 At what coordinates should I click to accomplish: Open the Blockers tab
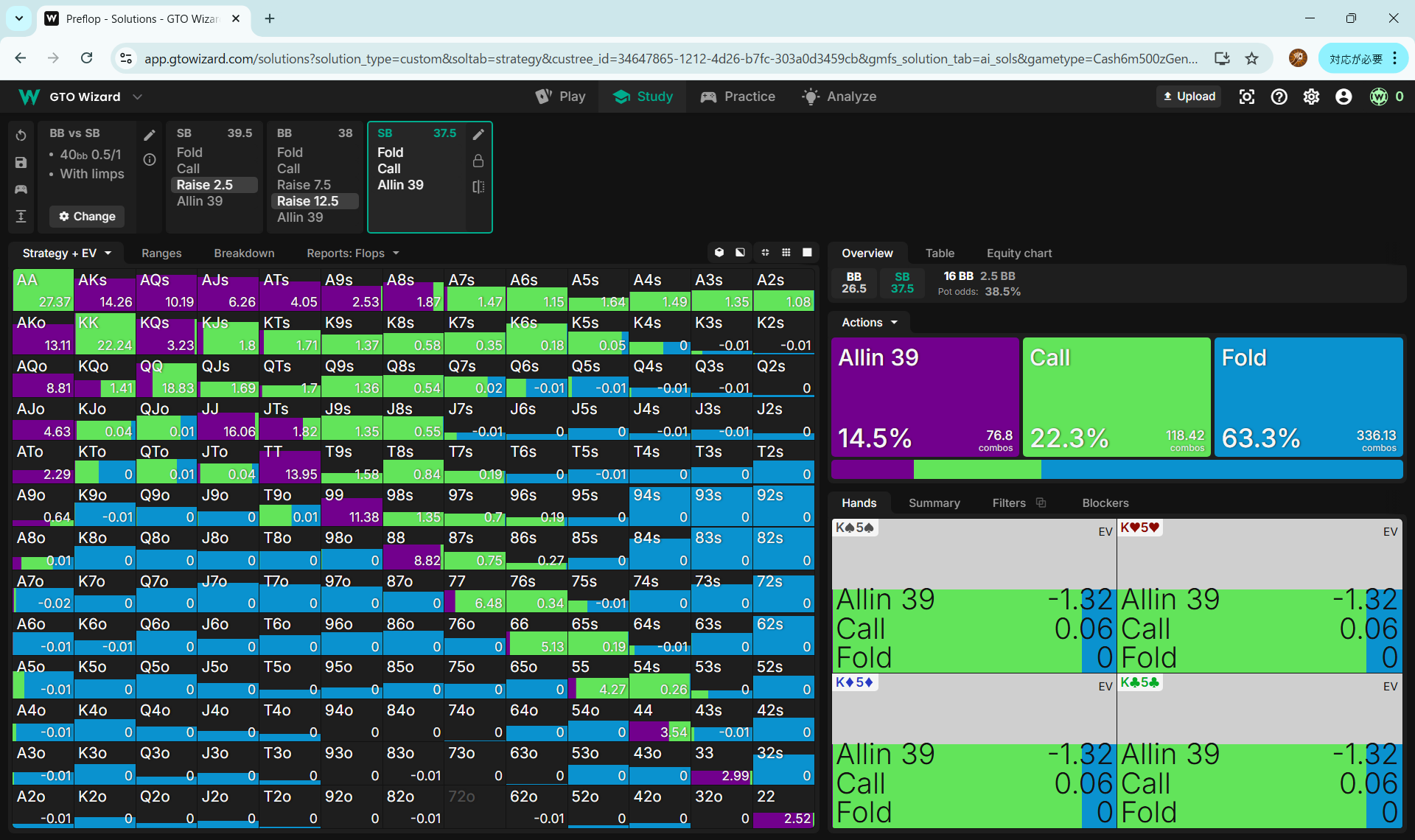(x=1105, y=503)
